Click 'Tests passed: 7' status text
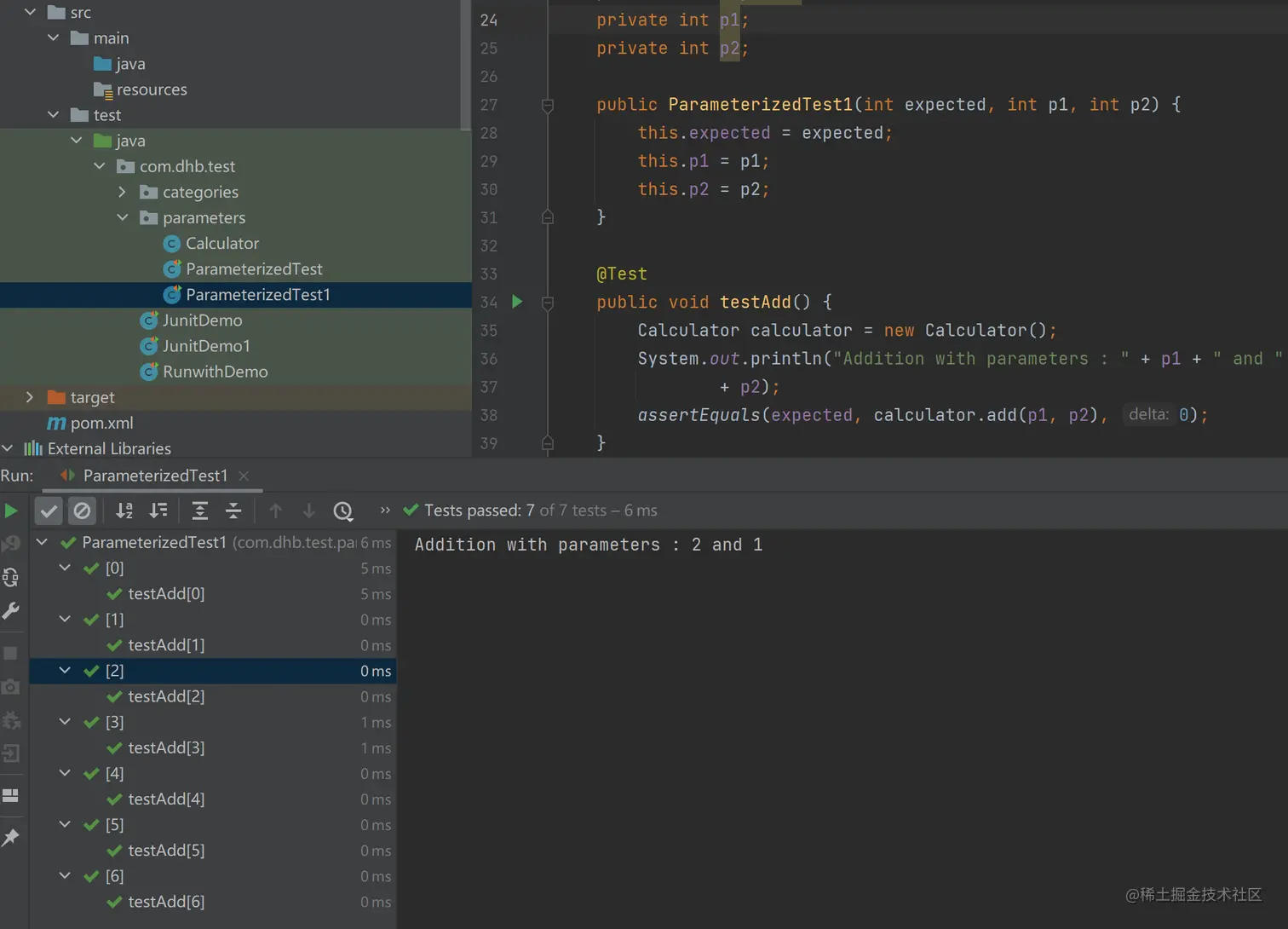 (480, 511)
